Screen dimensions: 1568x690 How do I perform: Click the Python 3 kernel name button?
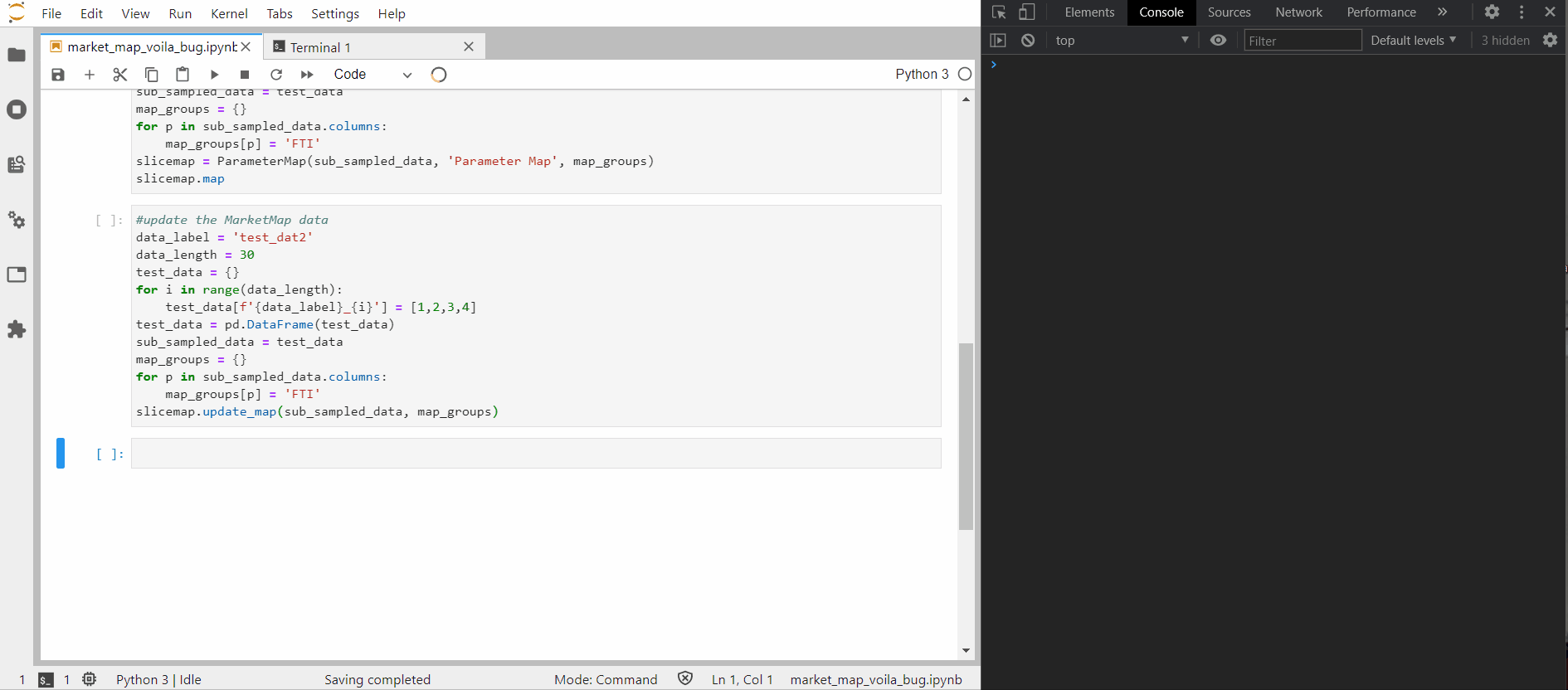pyautogui.click(x=922, y=74)
